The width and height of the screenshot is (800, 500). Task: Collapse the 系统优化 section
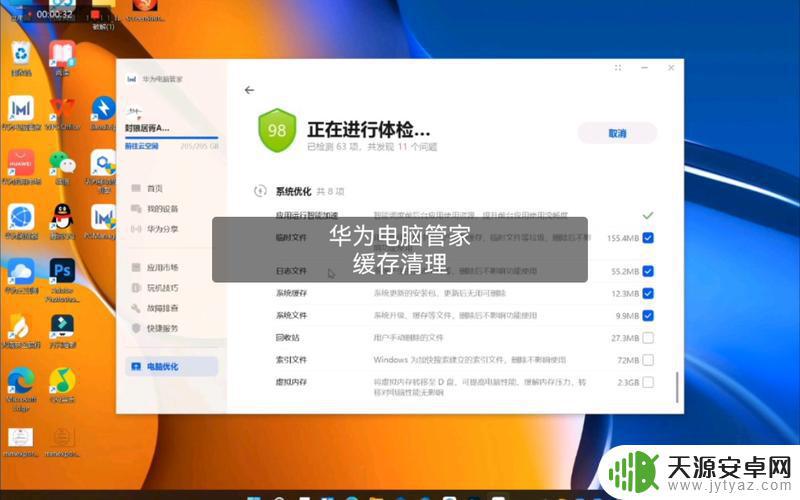(260, 191)
